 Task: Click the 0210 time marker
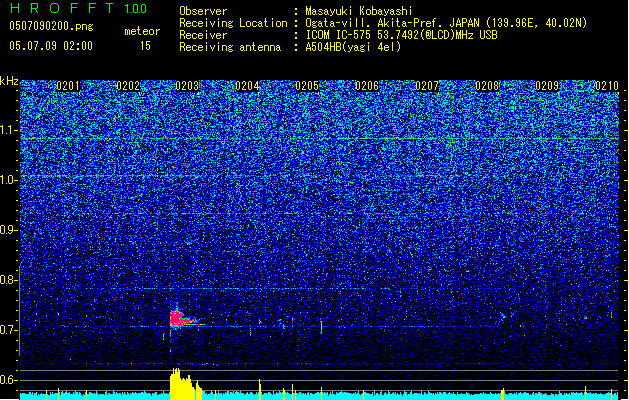(x=607, y=86)
